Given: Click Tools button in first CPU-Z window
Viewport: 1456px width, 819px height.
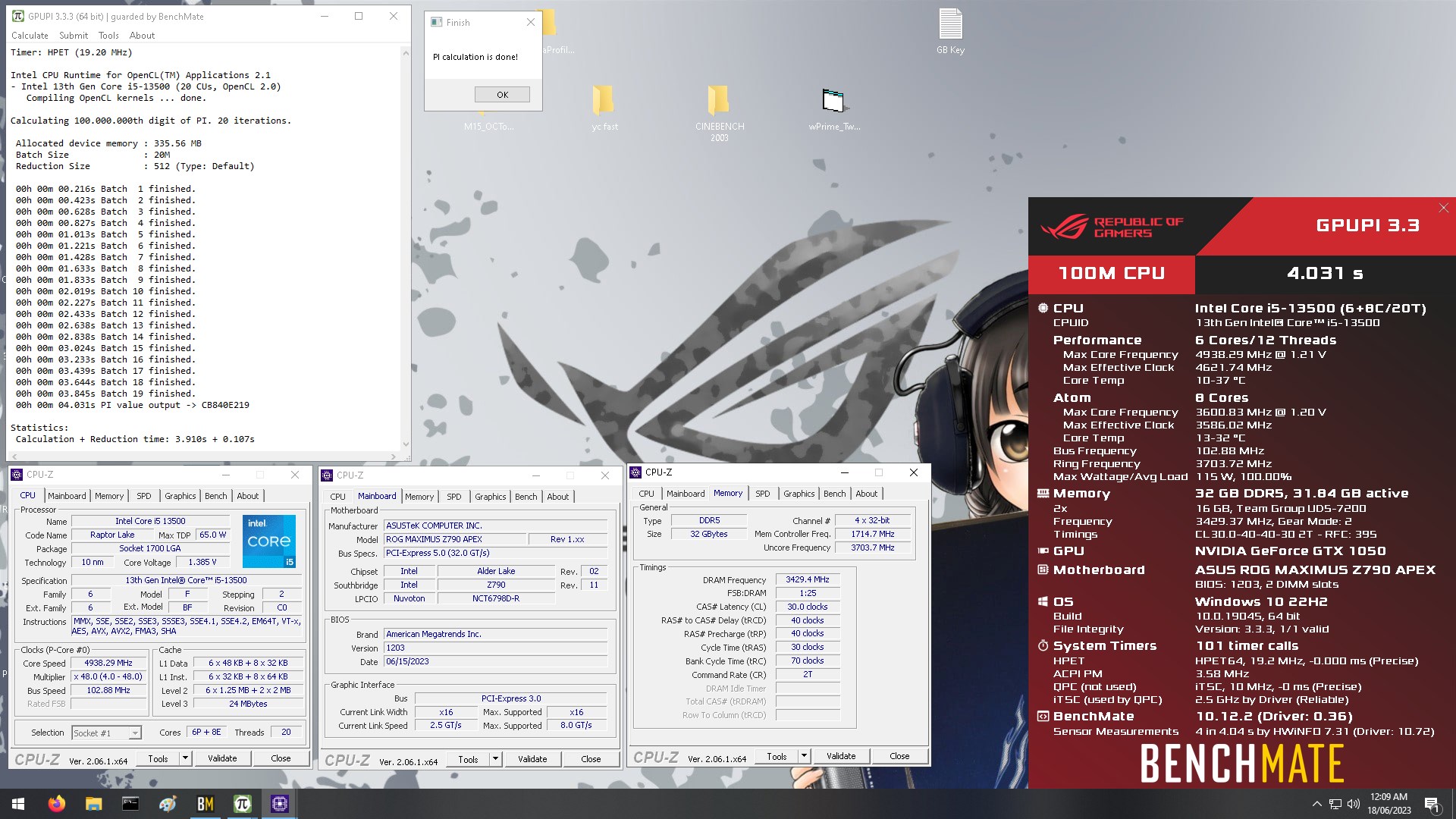Looking at the screenshot, I should click(158, 758).
